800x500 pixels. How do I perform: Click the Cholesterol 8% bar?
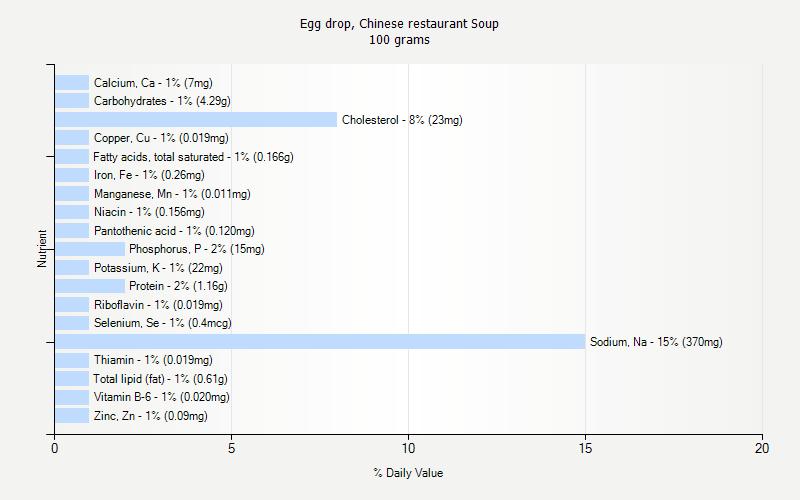tap(196, 120)
